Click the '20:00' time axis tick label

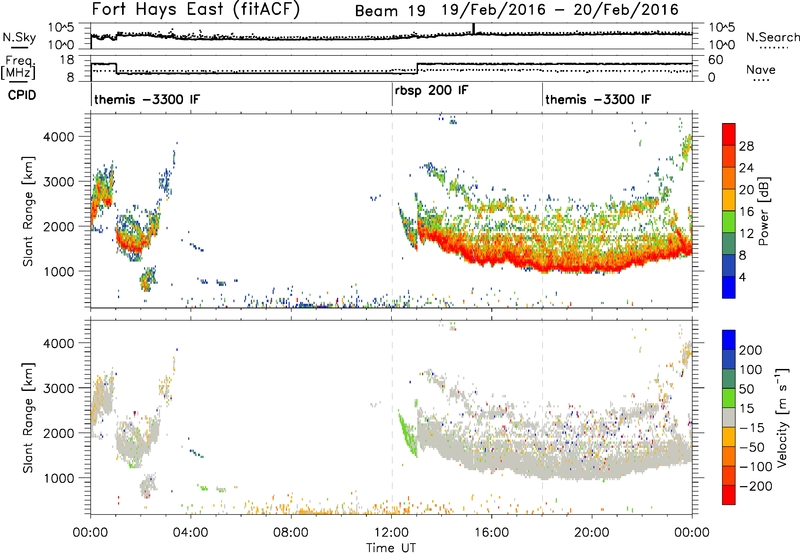(x=592, y=533)
